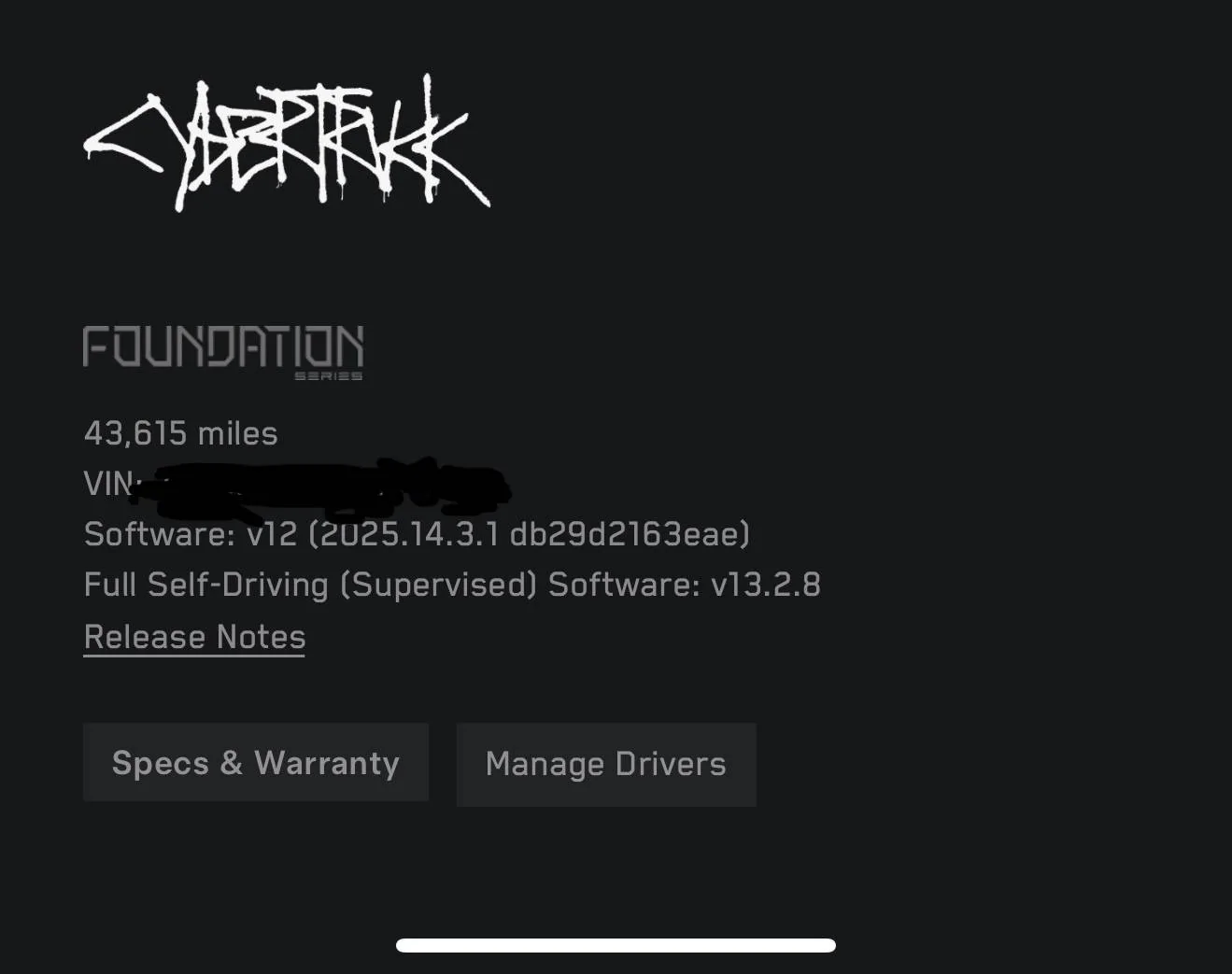
Task: Select the db29d2163eae build hash
Action: click(x=625, y=534)
